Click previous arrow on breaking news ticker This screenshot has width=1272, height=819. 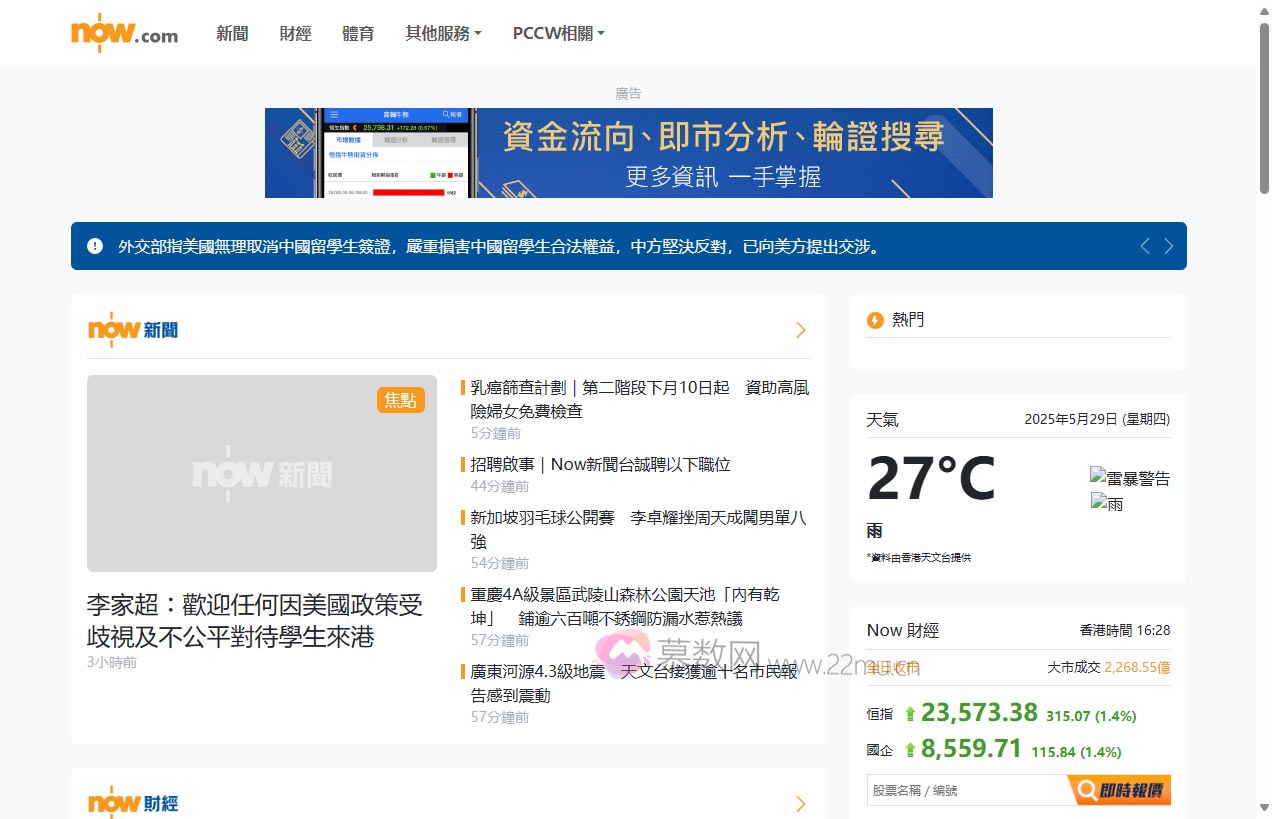click(1145, 246)
